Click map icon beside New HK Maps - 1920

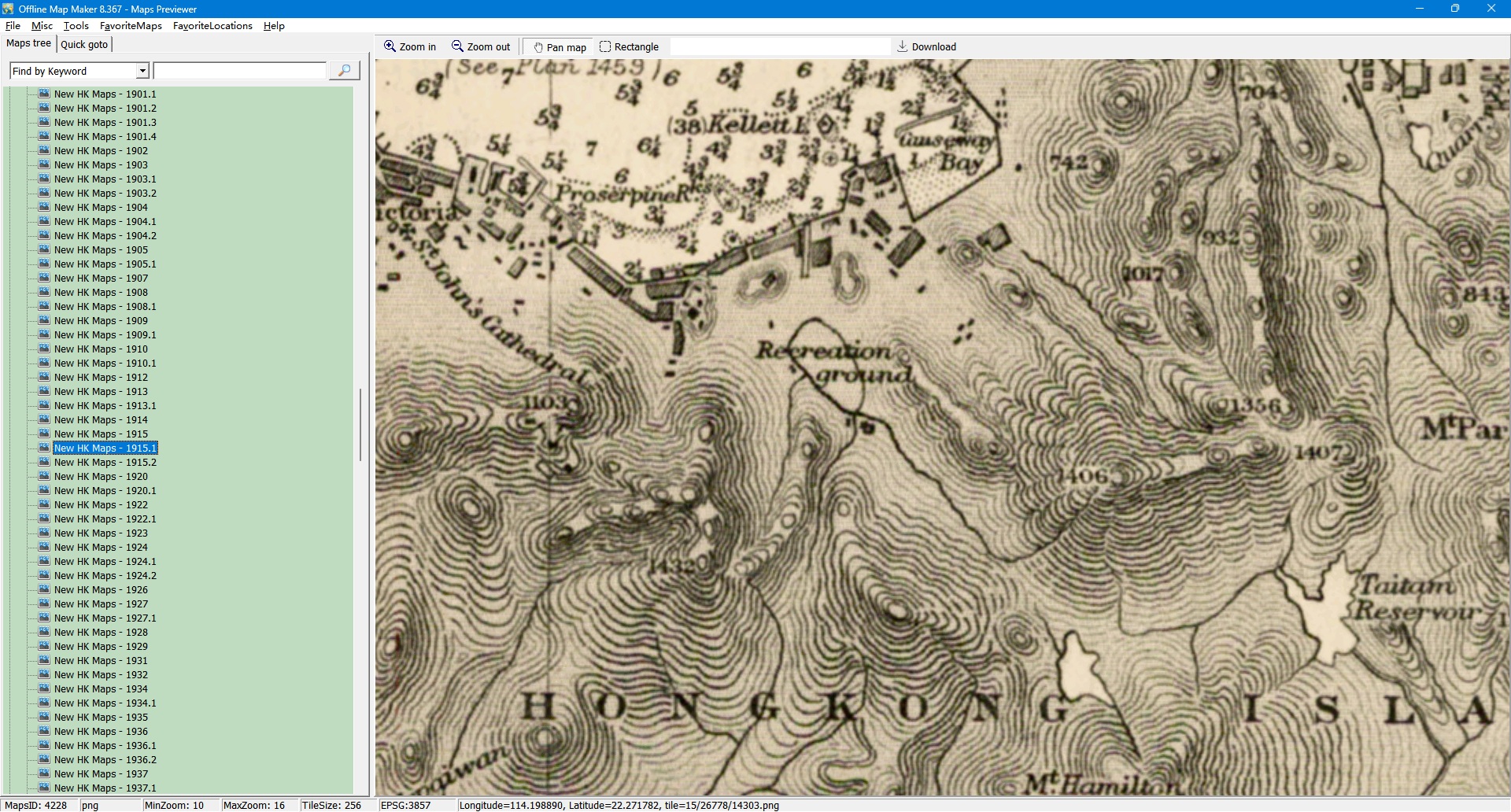point(45,476)
